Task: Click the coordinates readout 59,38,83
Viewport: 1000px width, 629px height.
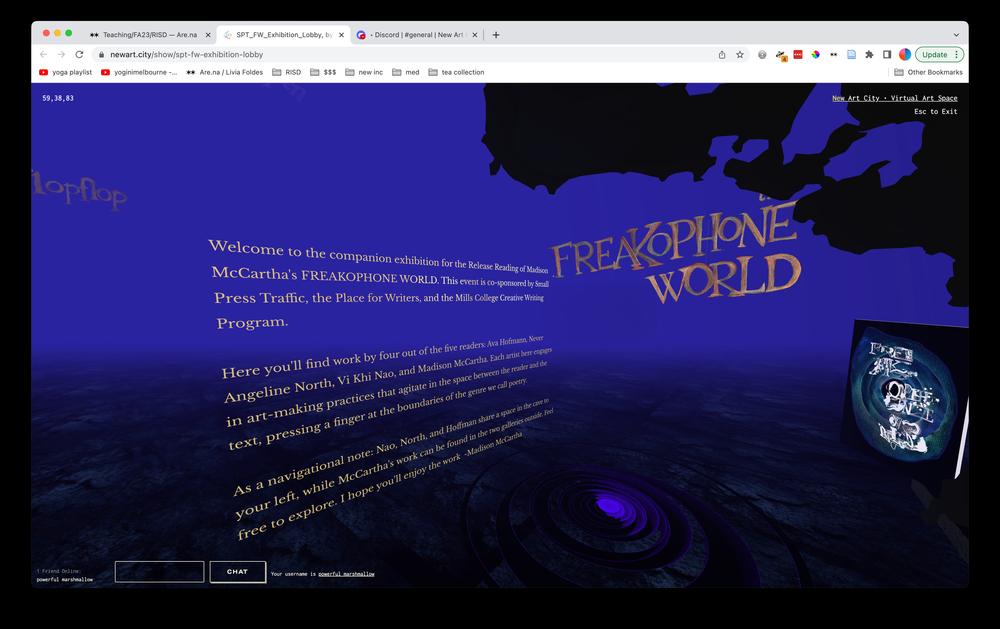Action: [58, 98]
